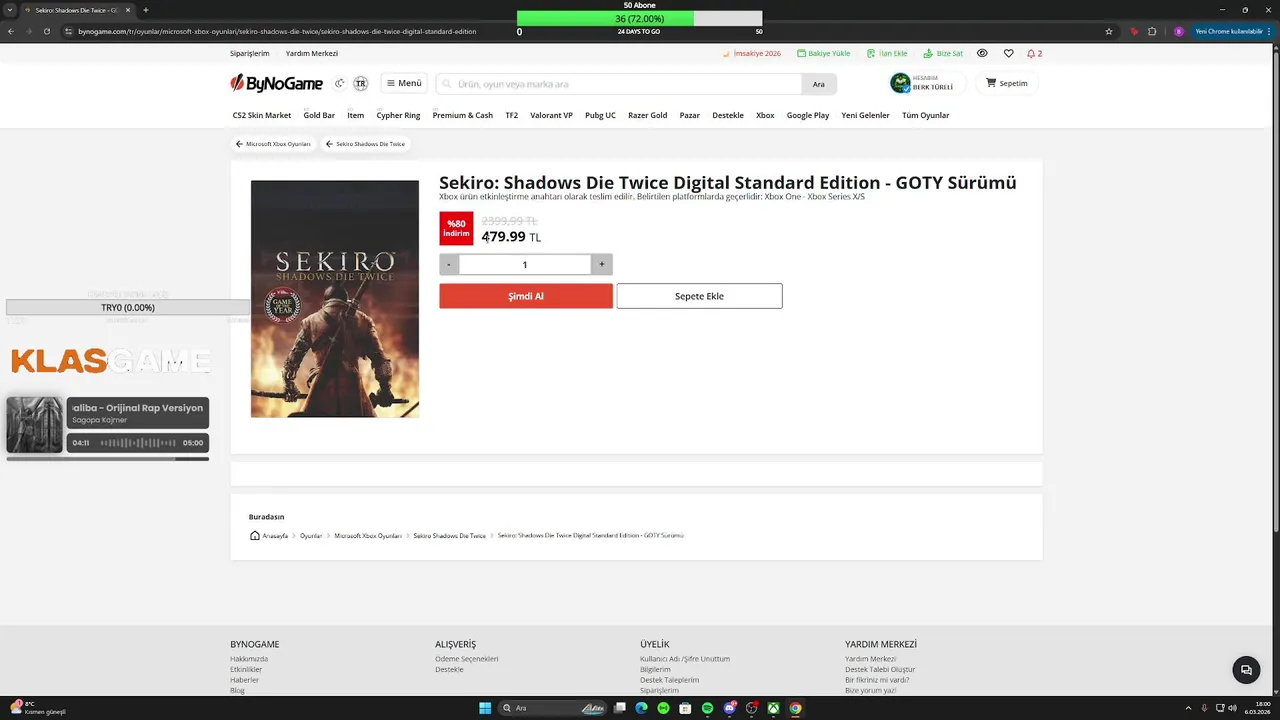Seek the Sagopa Kajmer track waveform
The height and width of the screenshot is (720, 1280).
[137, 443]
